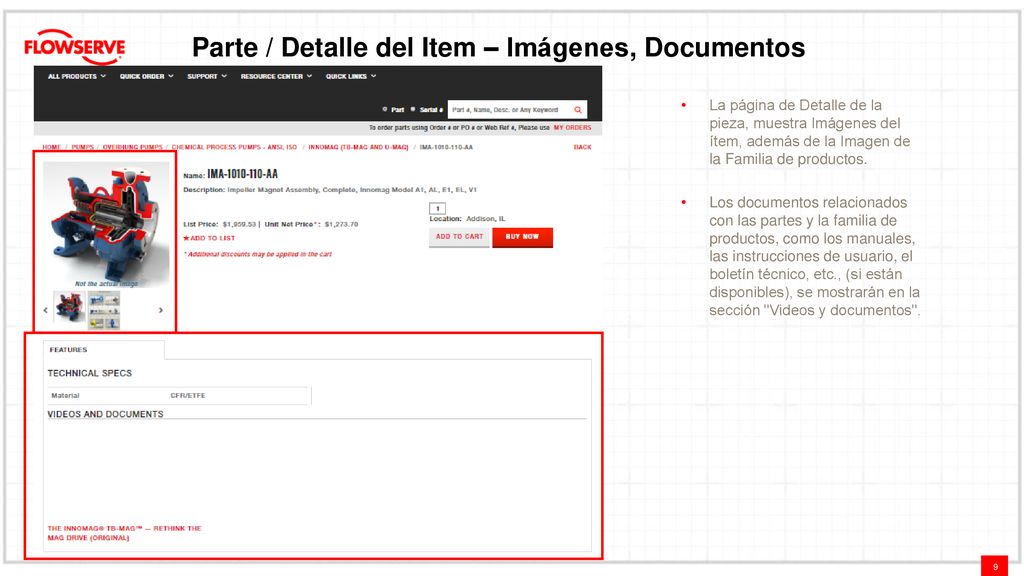1024x576 pixels.
Task: Click the Videos and Documents heading
Action: 105,414
